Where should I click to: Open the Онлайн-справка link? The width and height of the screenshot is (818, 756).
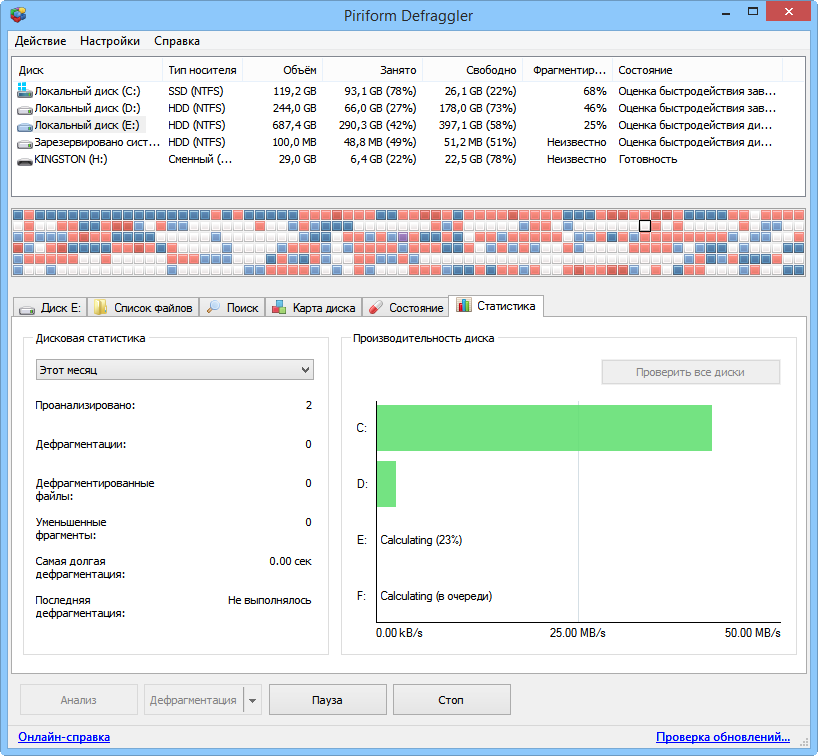point(64,737)
